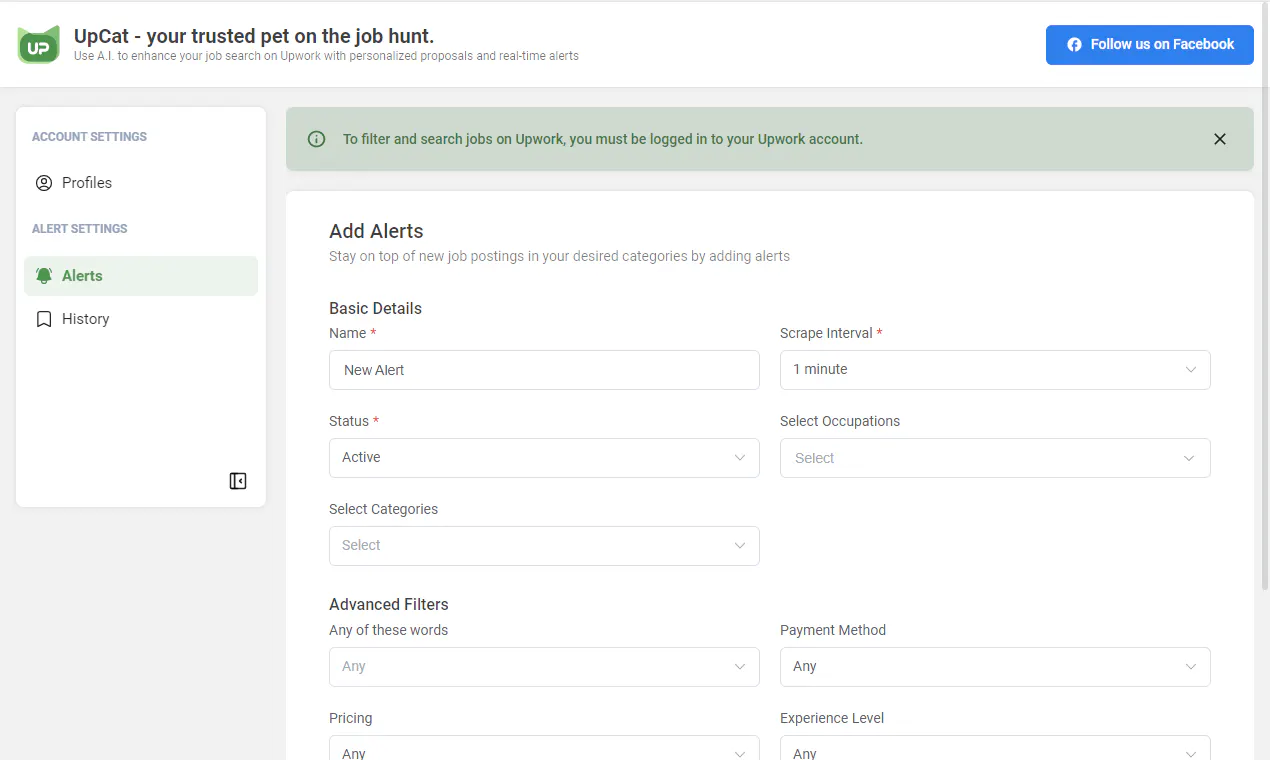
Task: Open the Payment Method dropdown
Action: point(995,667)
